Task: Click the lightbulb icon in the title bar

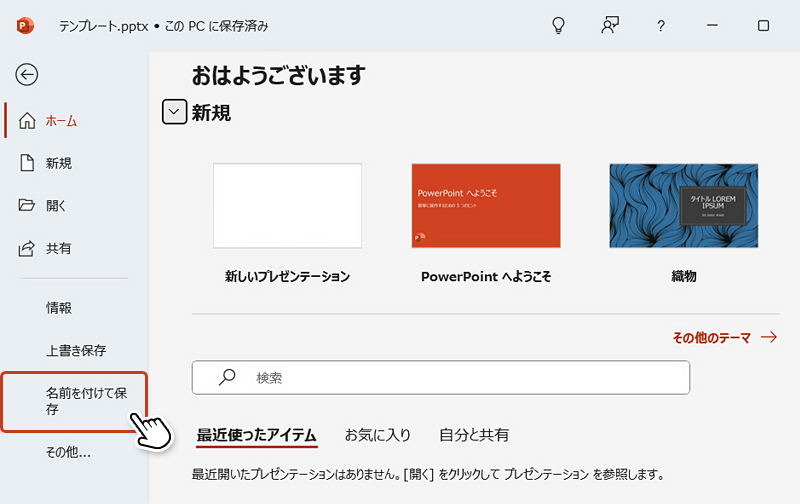Action: pos(559,26)
